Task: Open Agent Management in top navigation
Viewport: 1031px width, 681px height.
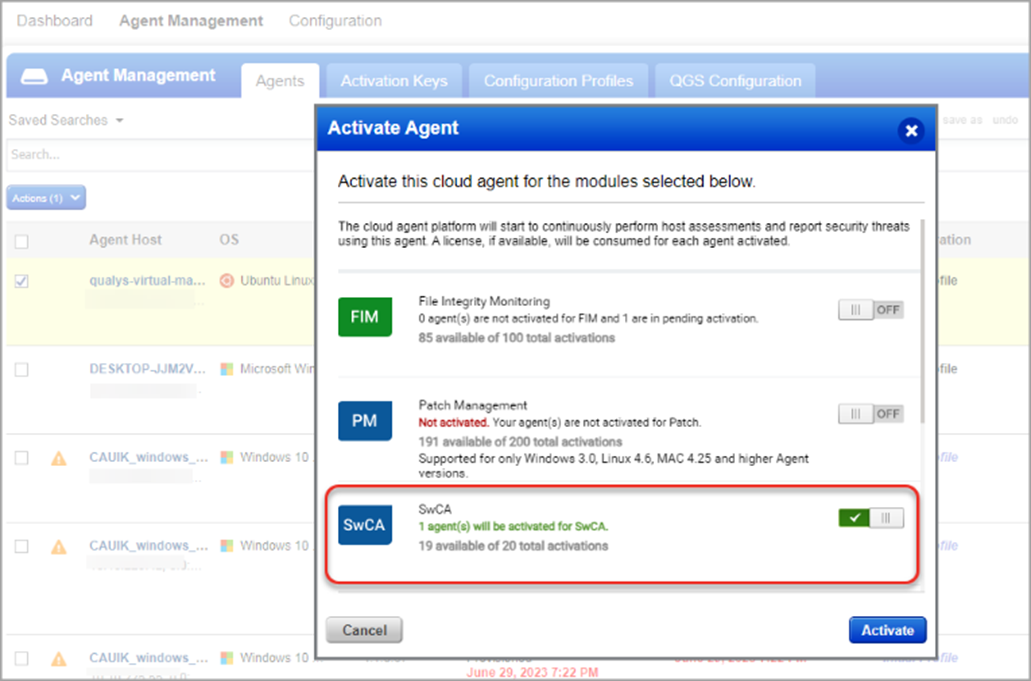Action: [x=191, y=21]
